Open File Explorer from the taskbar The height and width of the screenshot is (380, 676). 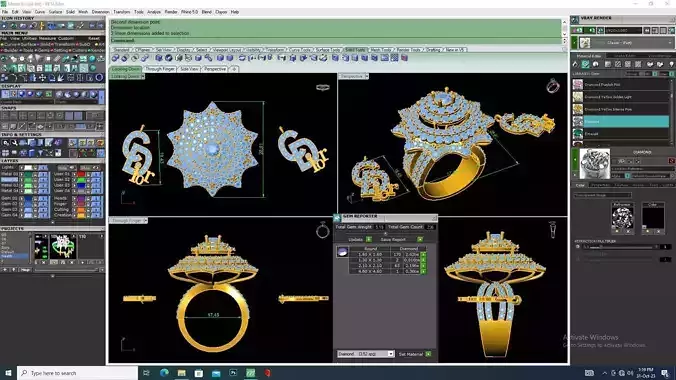click(x=182, y=373)
